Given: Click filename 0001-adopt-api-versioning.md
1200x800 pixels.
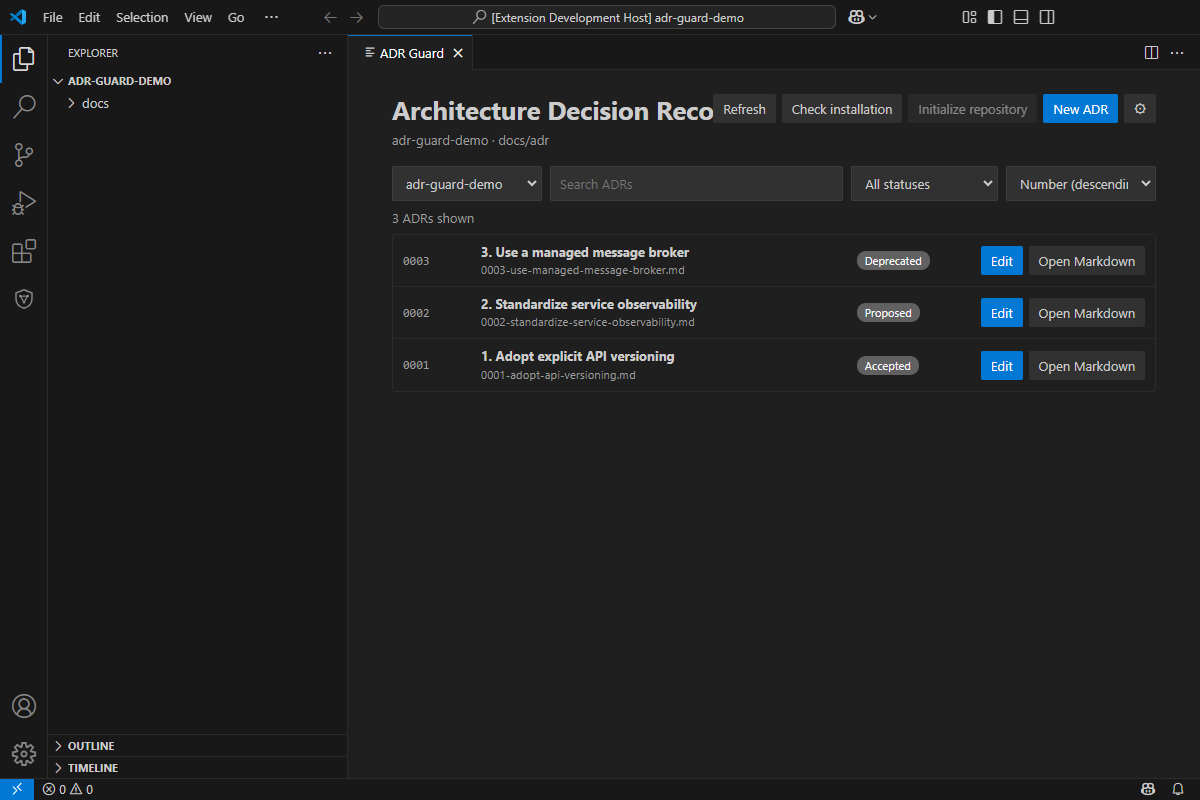Looking at the screenshot, I should click(558, 375).
